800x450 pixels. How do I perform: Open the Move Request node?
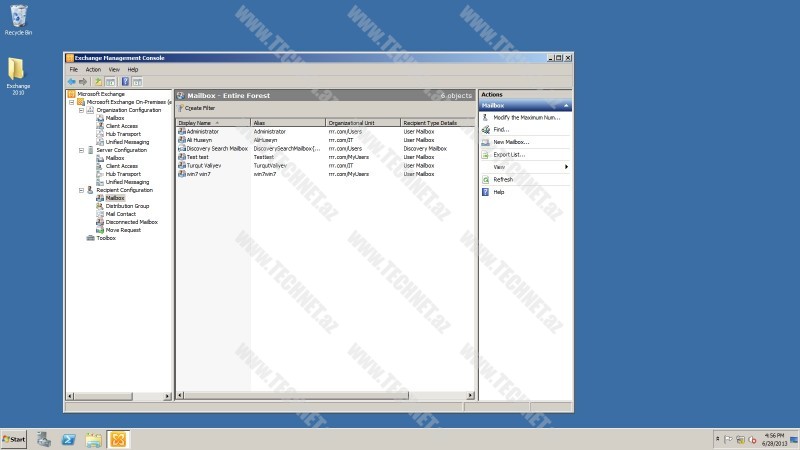(122, 230)
